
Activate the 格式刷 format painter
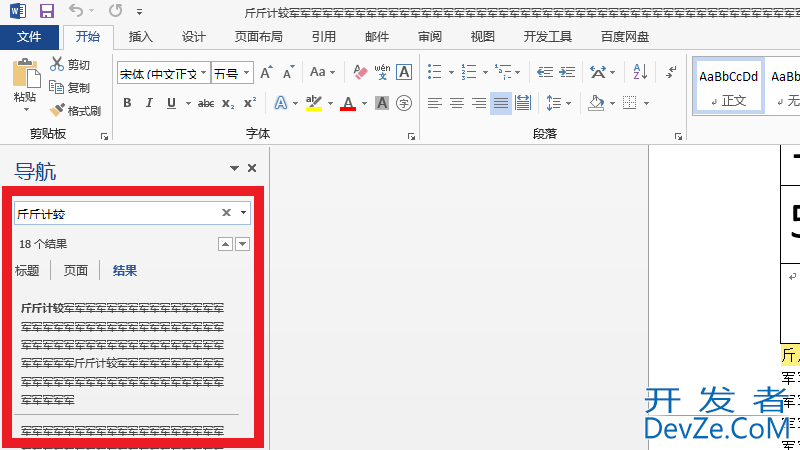click(76, 110)
